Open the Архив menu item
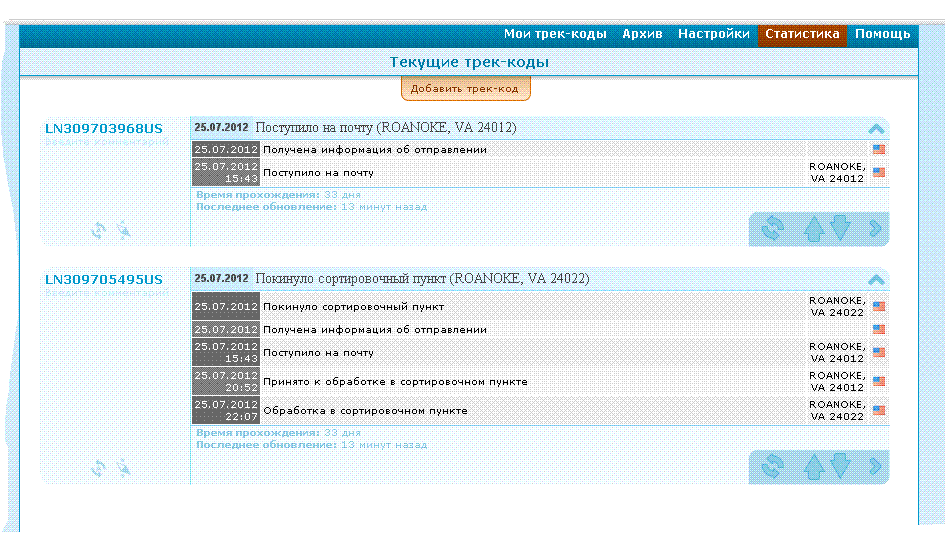This screenshot has height=545, width=945. pos(642,34)
